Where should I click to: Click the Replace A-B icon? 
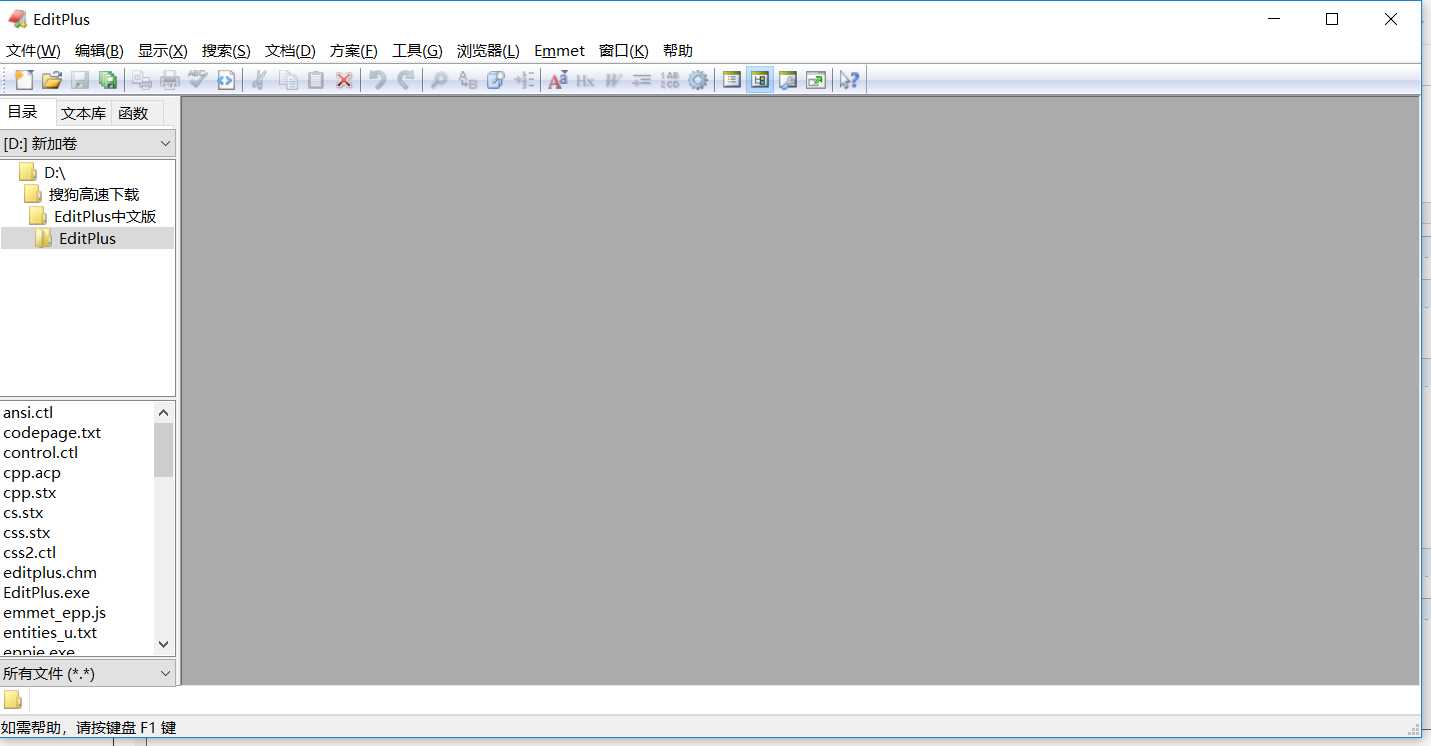467,80
